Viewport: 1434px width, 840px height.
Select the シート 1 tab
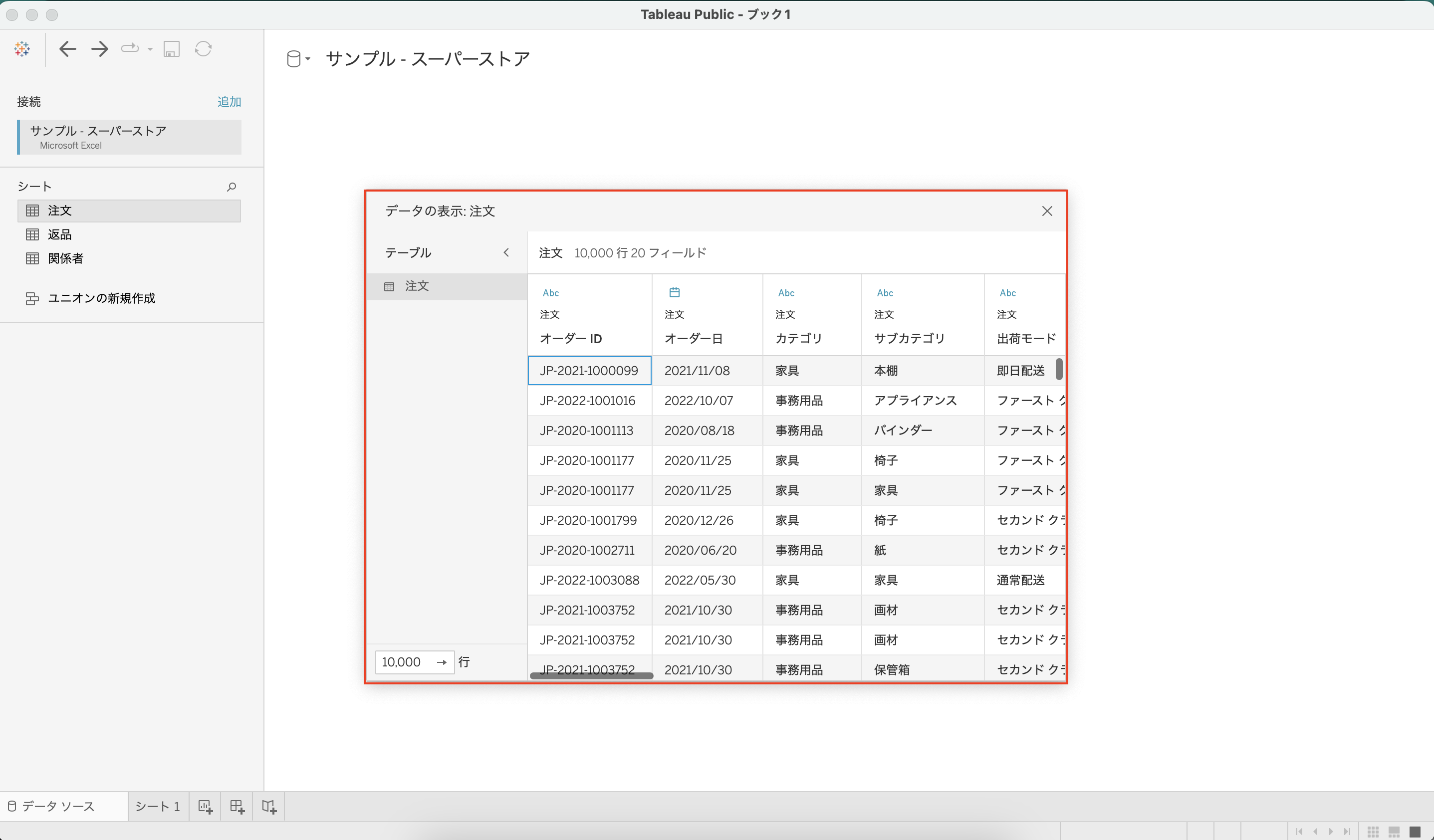(x=158, y=807)
